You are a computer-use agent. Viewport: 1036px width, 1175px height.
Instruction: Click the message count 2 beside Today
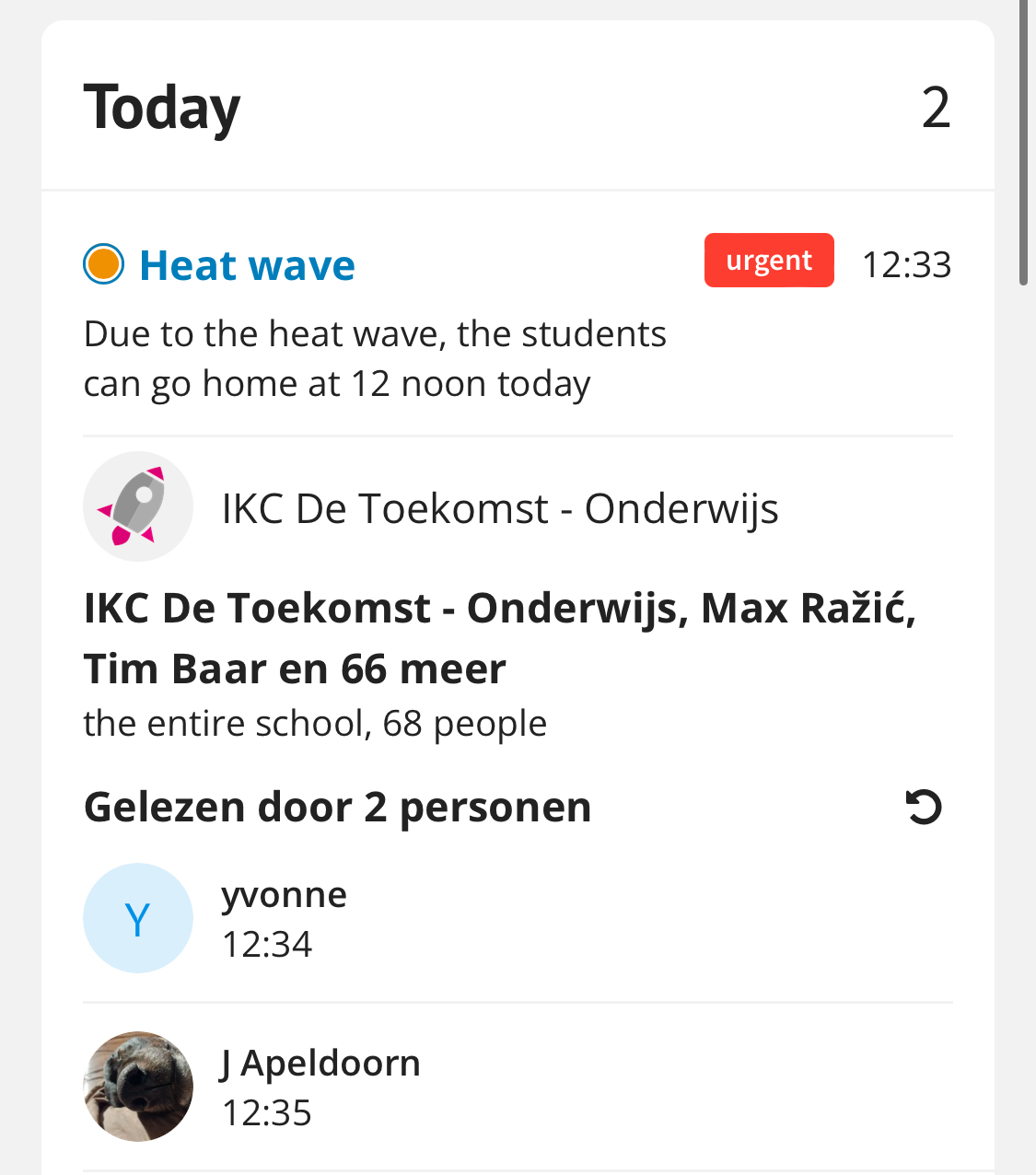tap(936, 108)
